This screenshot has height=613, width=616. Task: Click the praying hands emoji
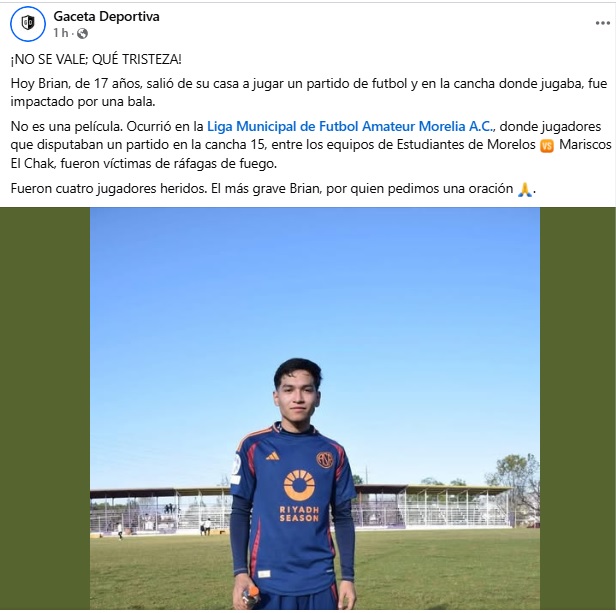pos(525,189)
